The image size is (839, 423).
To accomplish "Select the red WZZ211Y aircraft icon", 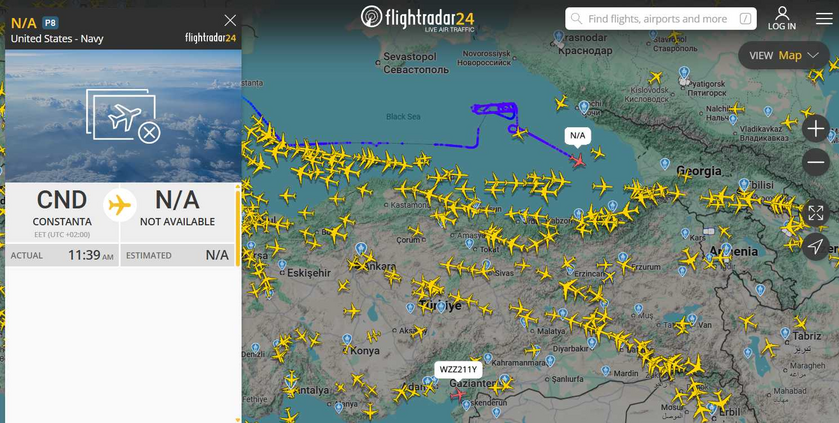I will [x=458, y=395].
